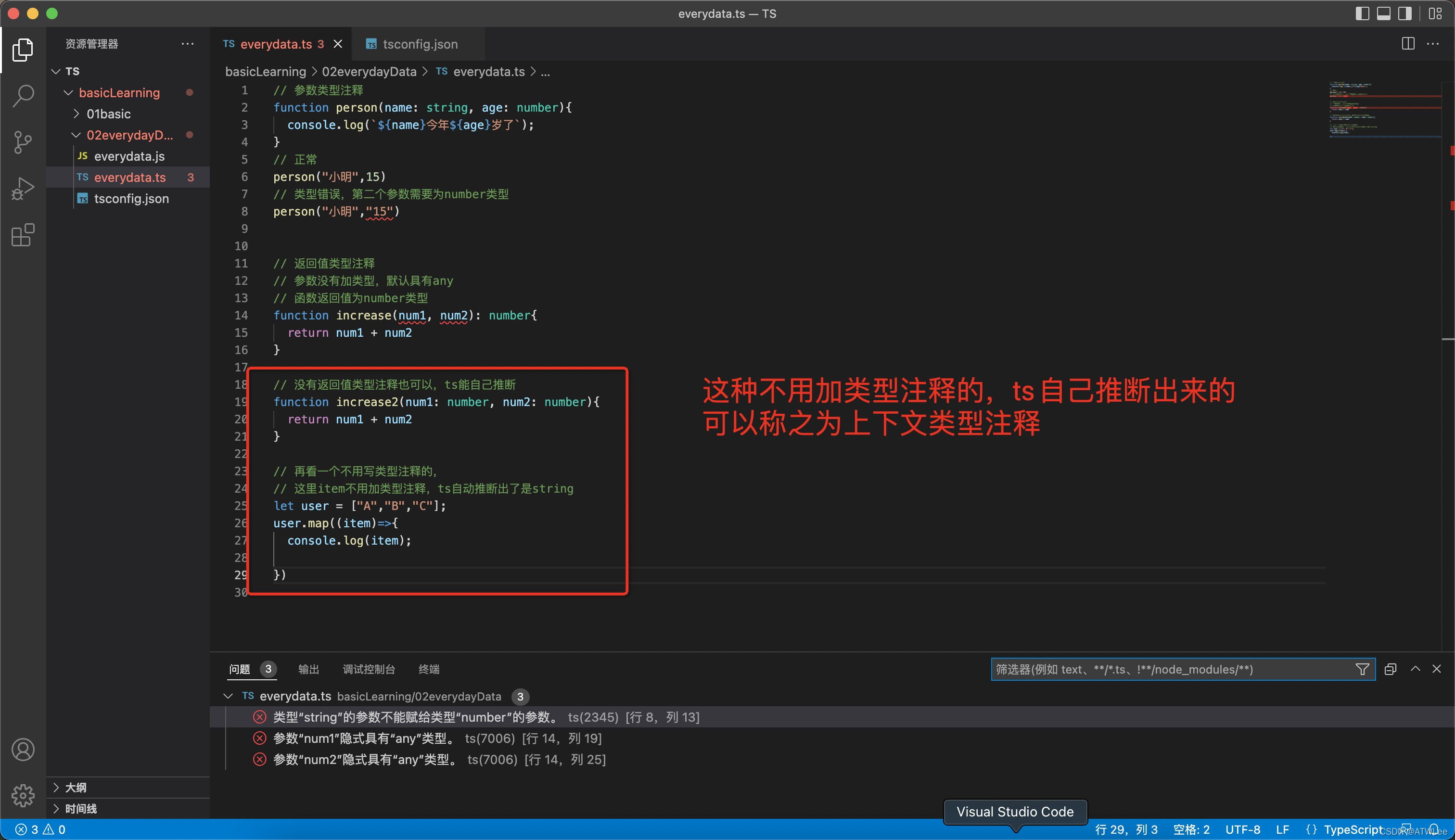This screenshot has width=1455, height=840.
Task: Close the bottom panel with X icon
Action: point(1437,669)
